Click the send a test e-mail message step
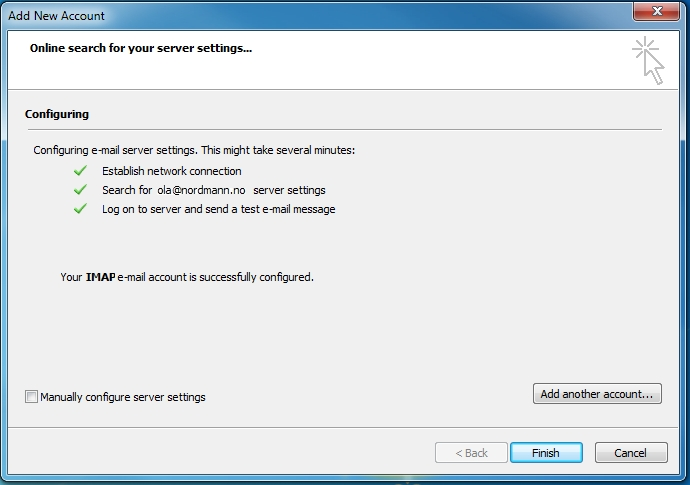The width and height of the screenshot is (690, 485). click(276, 209)
